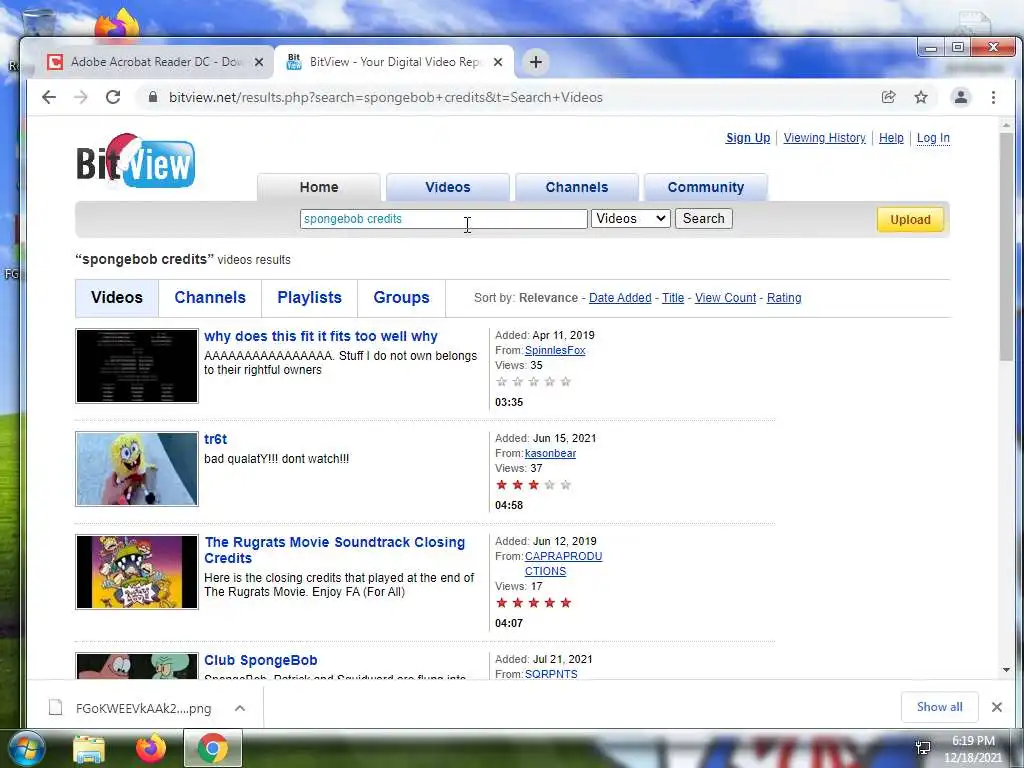Image resolution: width=1024 pixels, height=768 pixels.
Task: Close the BitView tab
Action: pyautogui.click(x=498, y=62)
